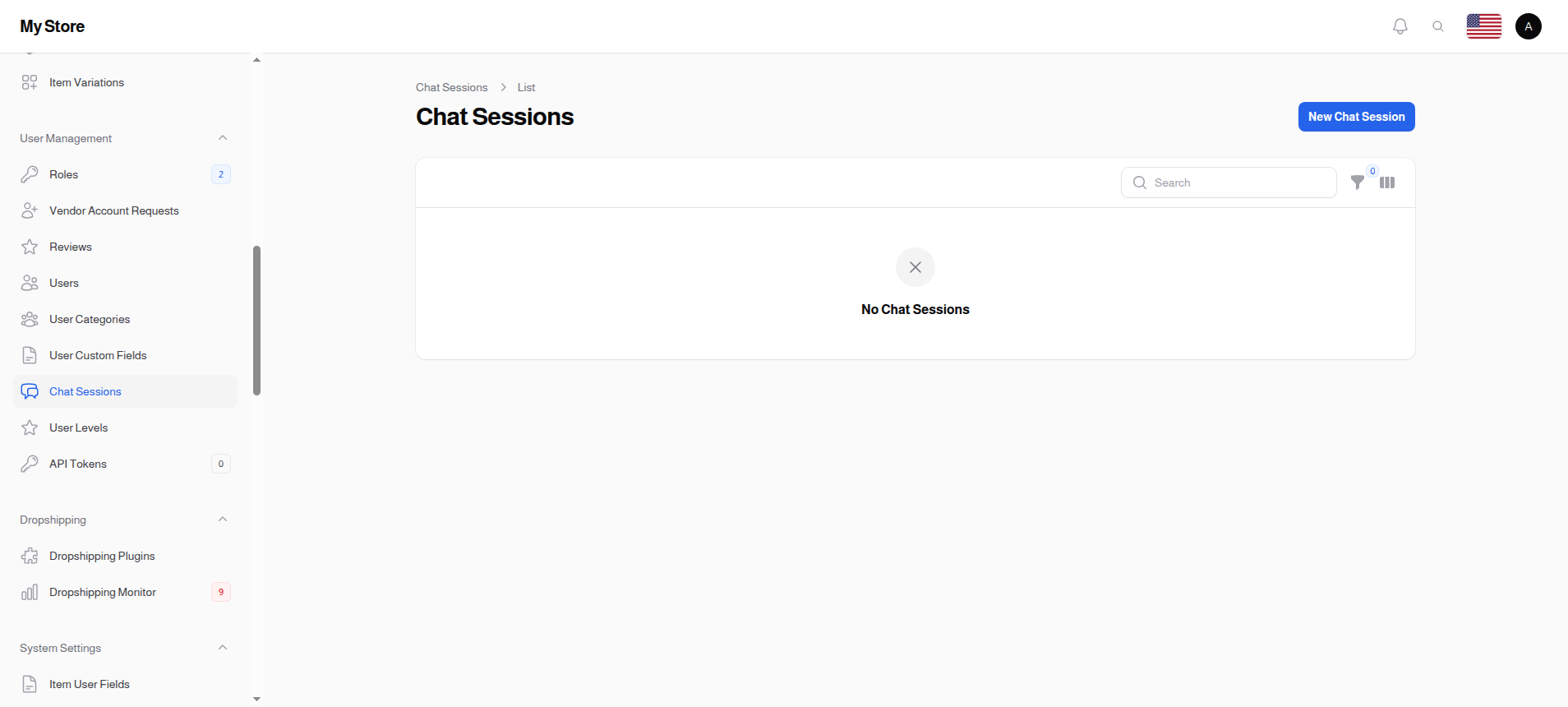The image size is (1568, 707).
Task: Click inside the table search field
Action: (x=1229, y=183)
